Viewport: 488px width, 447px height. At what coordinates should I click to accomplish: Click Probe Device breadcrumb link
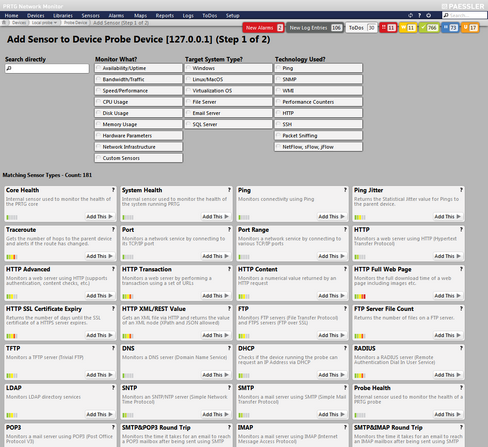tap(75, 23)
